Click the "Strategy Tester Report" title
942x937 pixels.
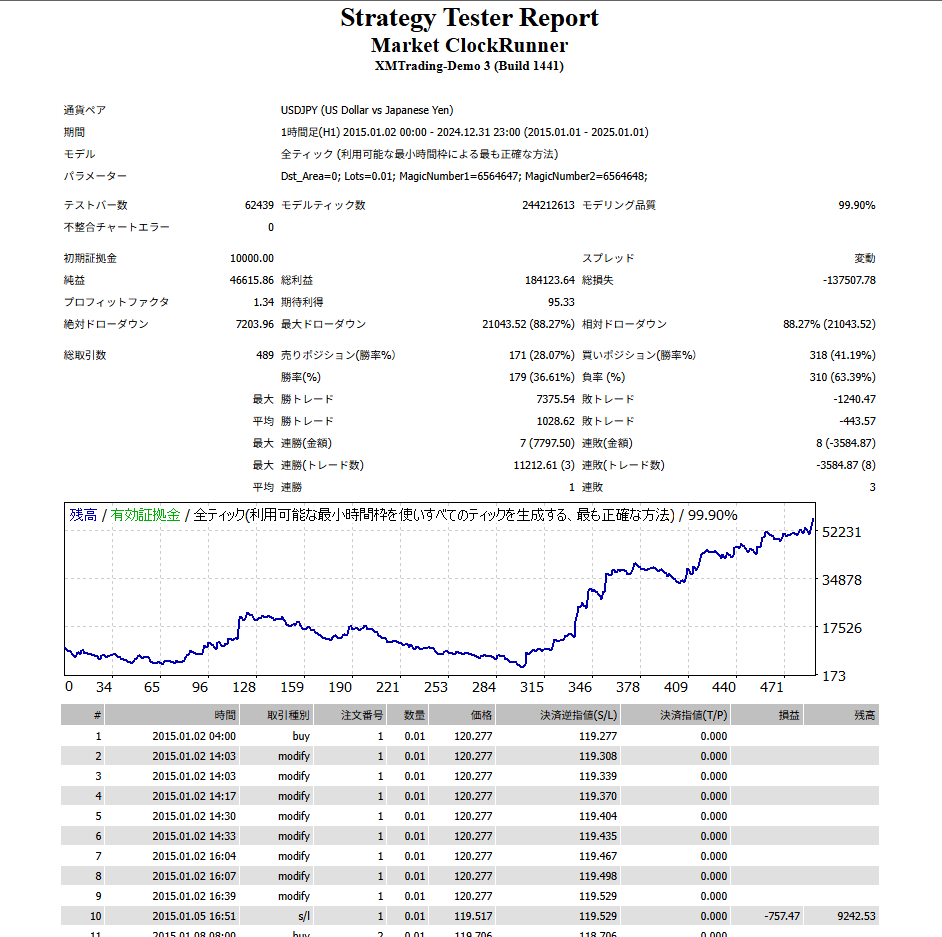pyautogui.click(x=470, y=18)
